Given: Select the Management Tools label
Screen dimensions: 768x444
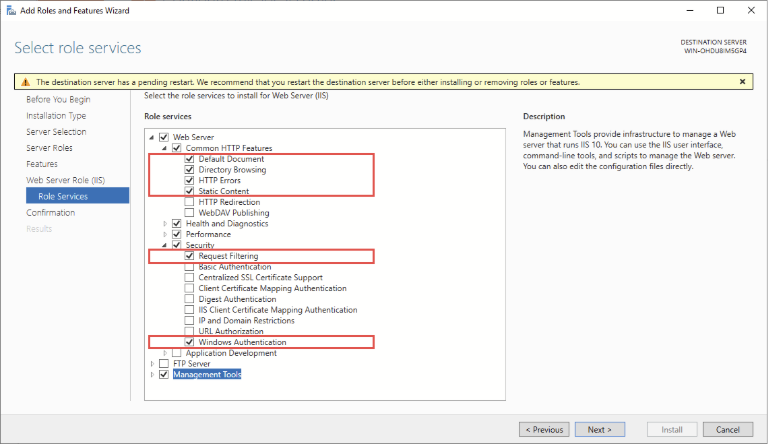Looking at the screenshot, I should click(x=207, y=374).
